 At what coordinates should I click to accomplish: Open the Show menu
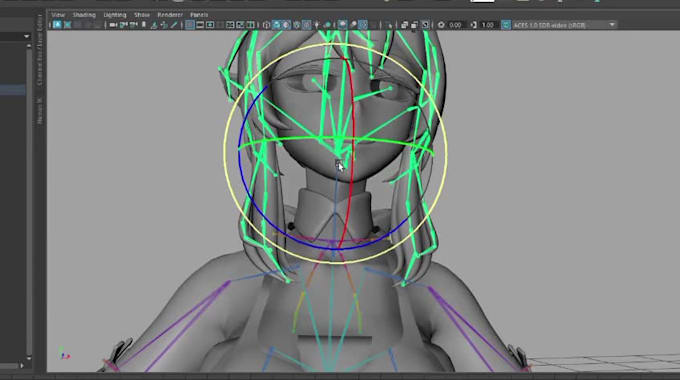142,15
